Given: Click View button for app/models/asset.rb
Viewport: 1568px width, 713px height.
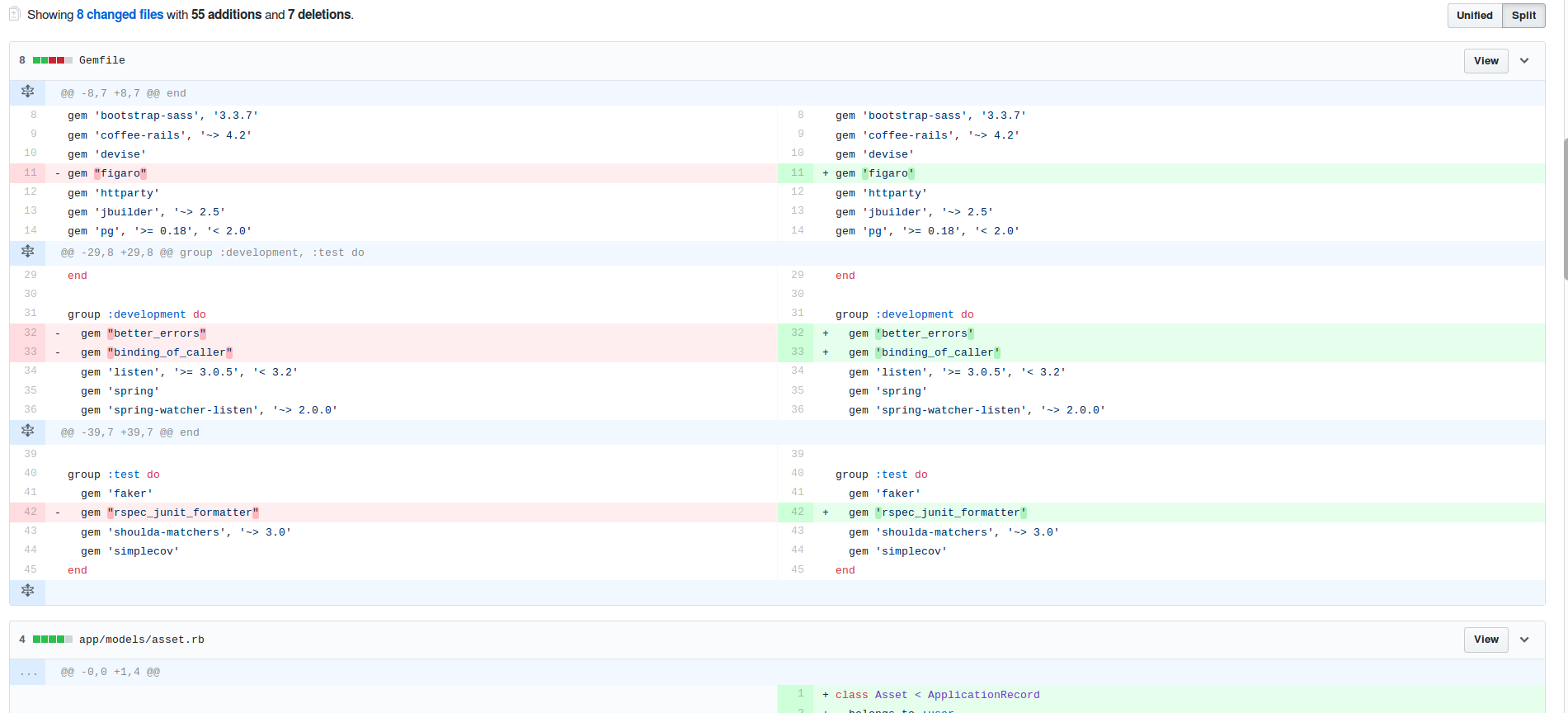Looking at the screenshot, I should coord(1486,640).
